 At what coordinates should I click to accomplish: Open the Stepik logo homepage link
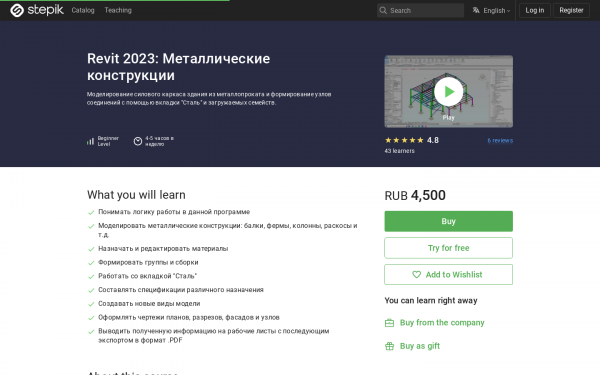pos(37,10)
